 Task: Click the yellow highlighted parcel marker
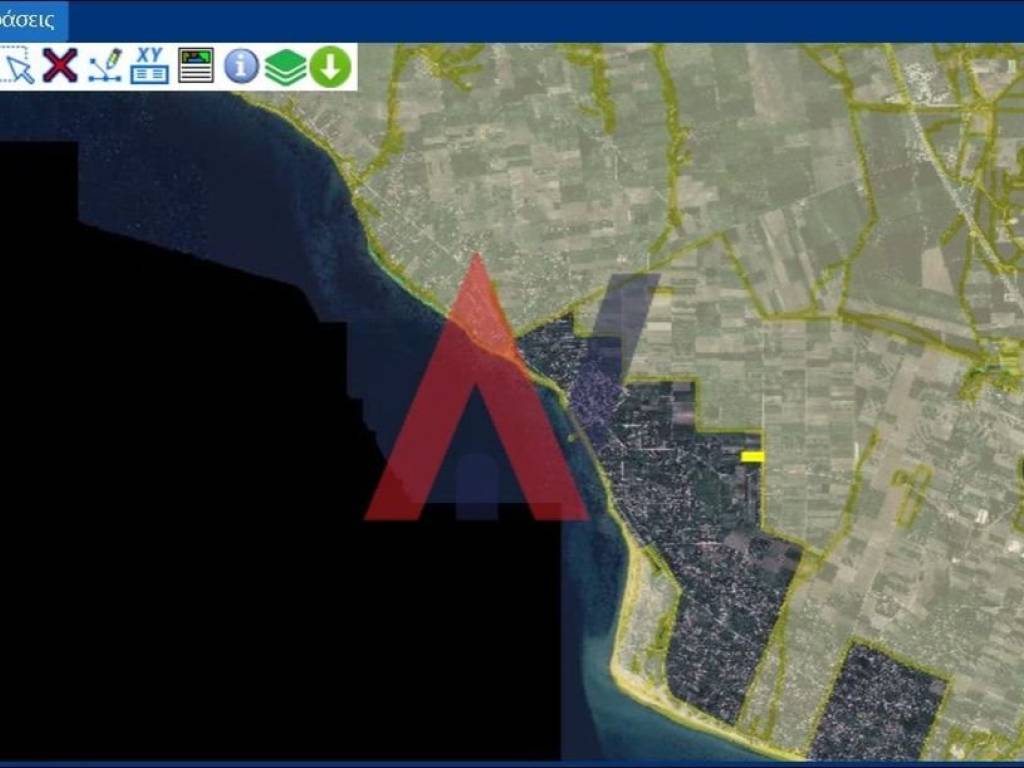point(753,457)
